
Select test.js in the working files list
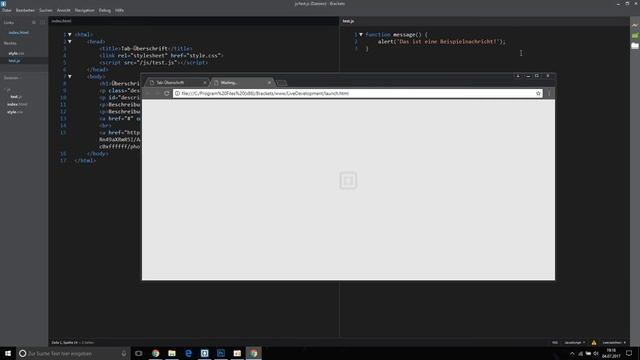pos(14,61)
